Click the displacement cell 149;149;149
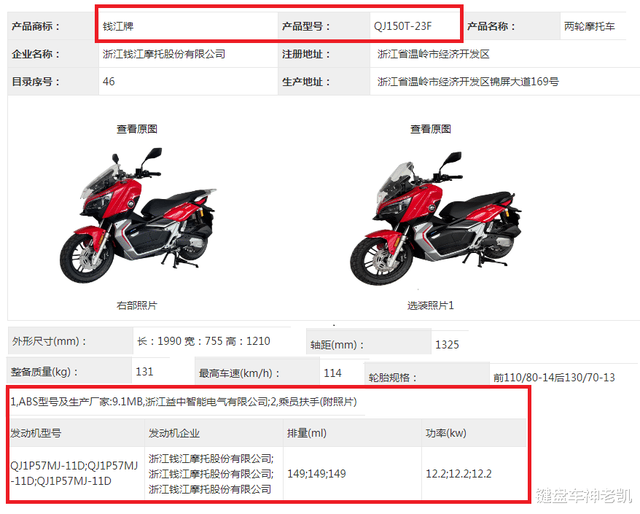 coord(317,474)
